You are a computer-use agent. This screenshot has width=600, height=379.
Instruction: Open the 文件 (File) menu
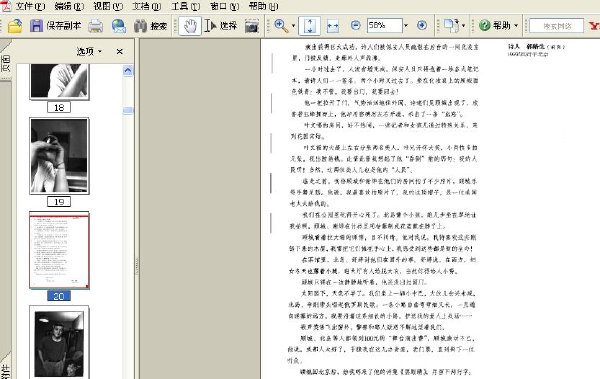(x=30, y=6)
